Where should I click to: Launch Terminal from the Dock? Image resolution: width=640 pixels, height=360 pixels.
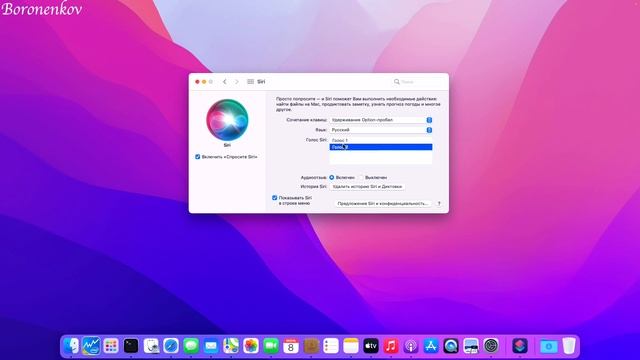coord(131,346)
